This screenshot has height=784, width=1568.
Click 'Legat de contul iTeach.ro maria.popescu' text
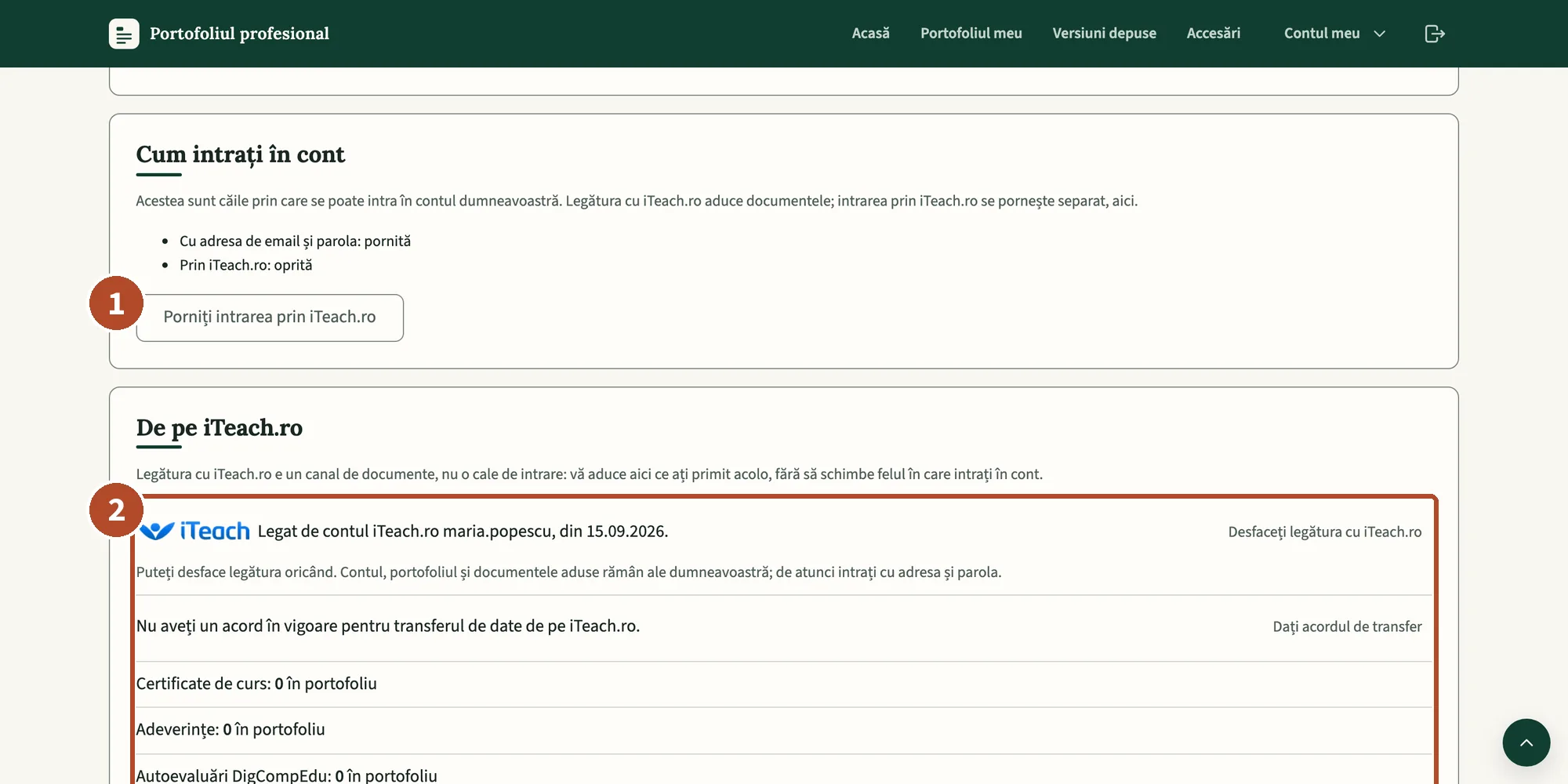pyautogui.click(x=463, y=532)
